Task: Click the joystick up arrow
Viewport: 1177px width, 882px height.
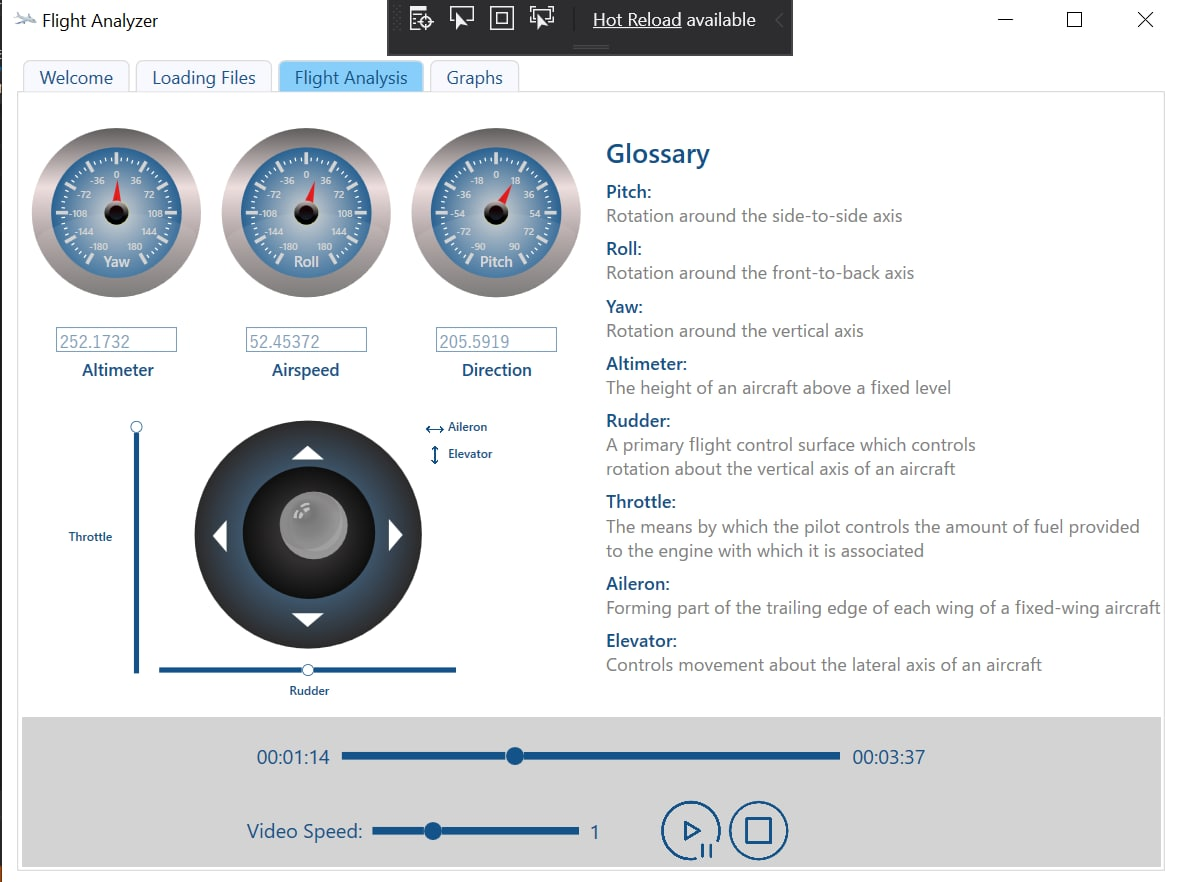Action: pyautogui.click(x=308, y=453)
